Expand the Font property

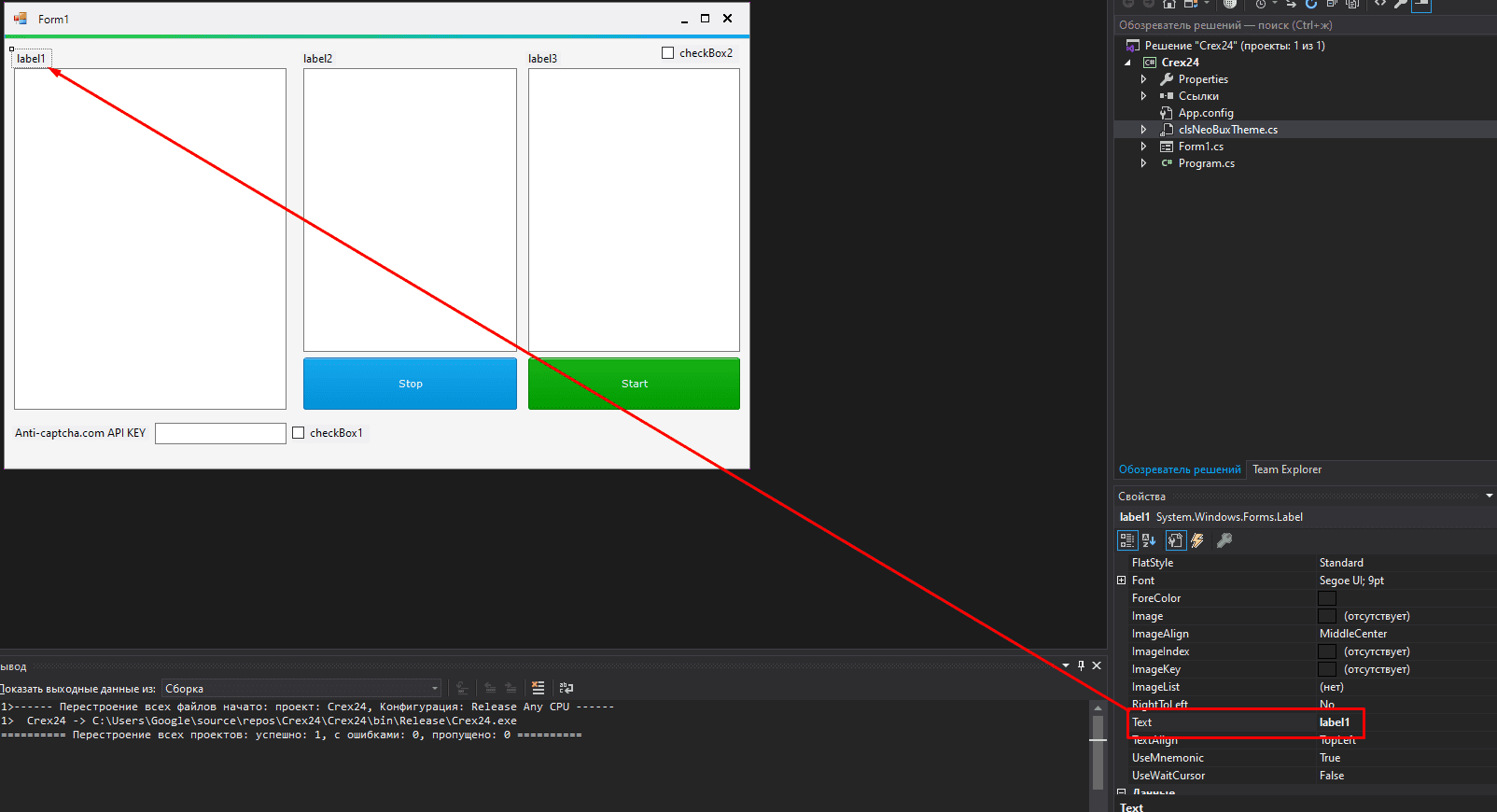coord(1122,581)
